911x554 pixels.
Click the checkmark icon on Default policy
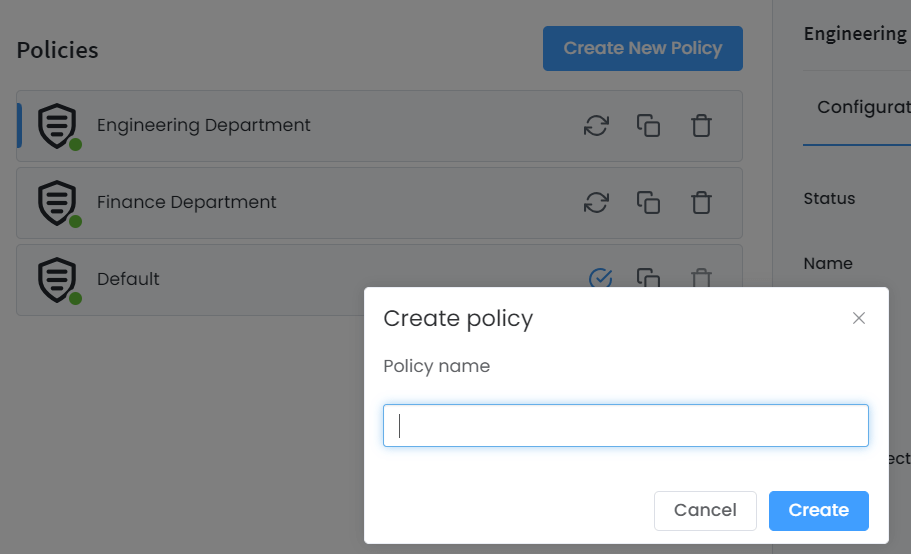(600, 278)
